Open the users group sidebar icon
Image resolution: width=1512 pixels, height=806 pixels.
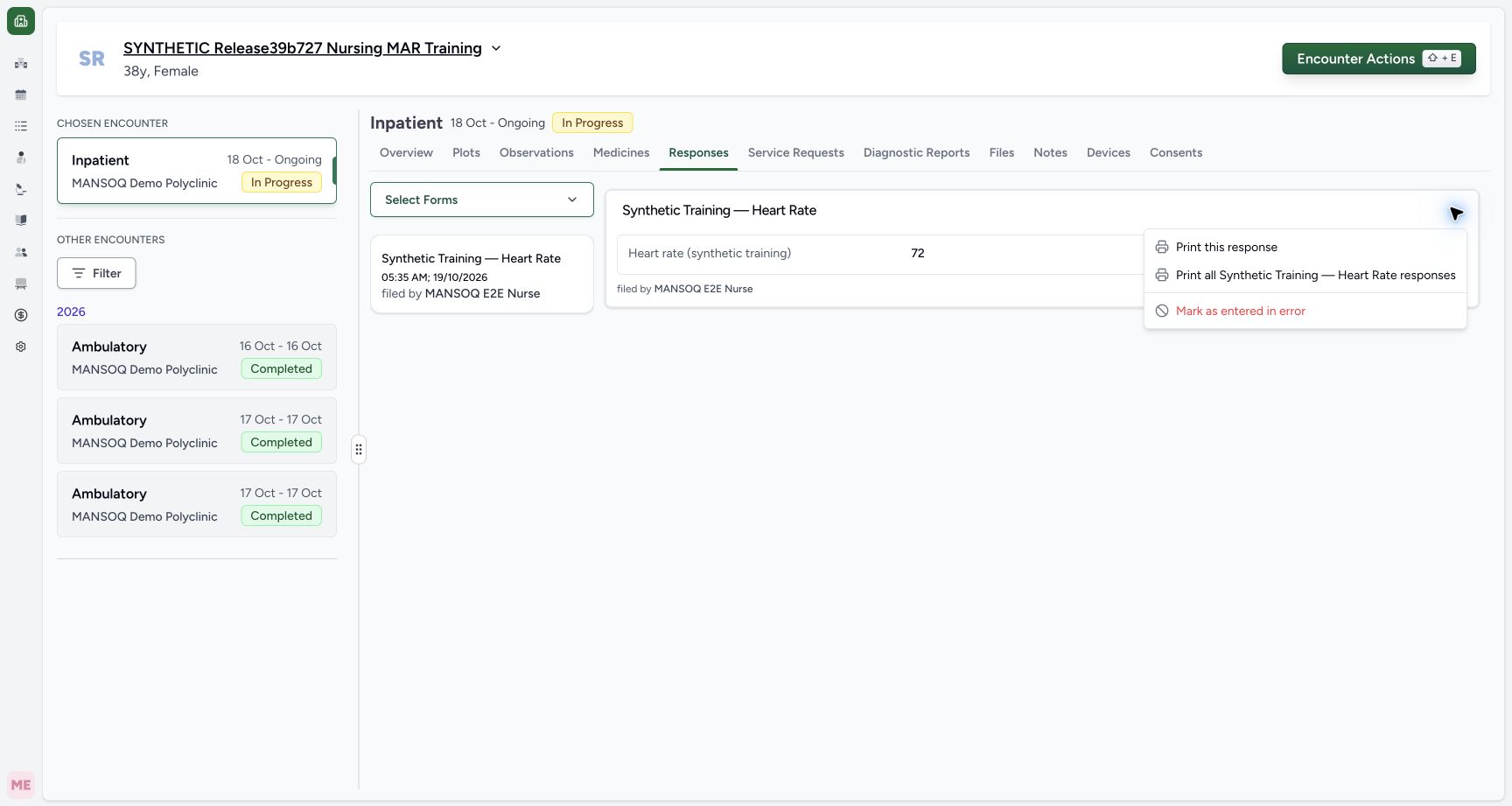(x=21, y=252)
